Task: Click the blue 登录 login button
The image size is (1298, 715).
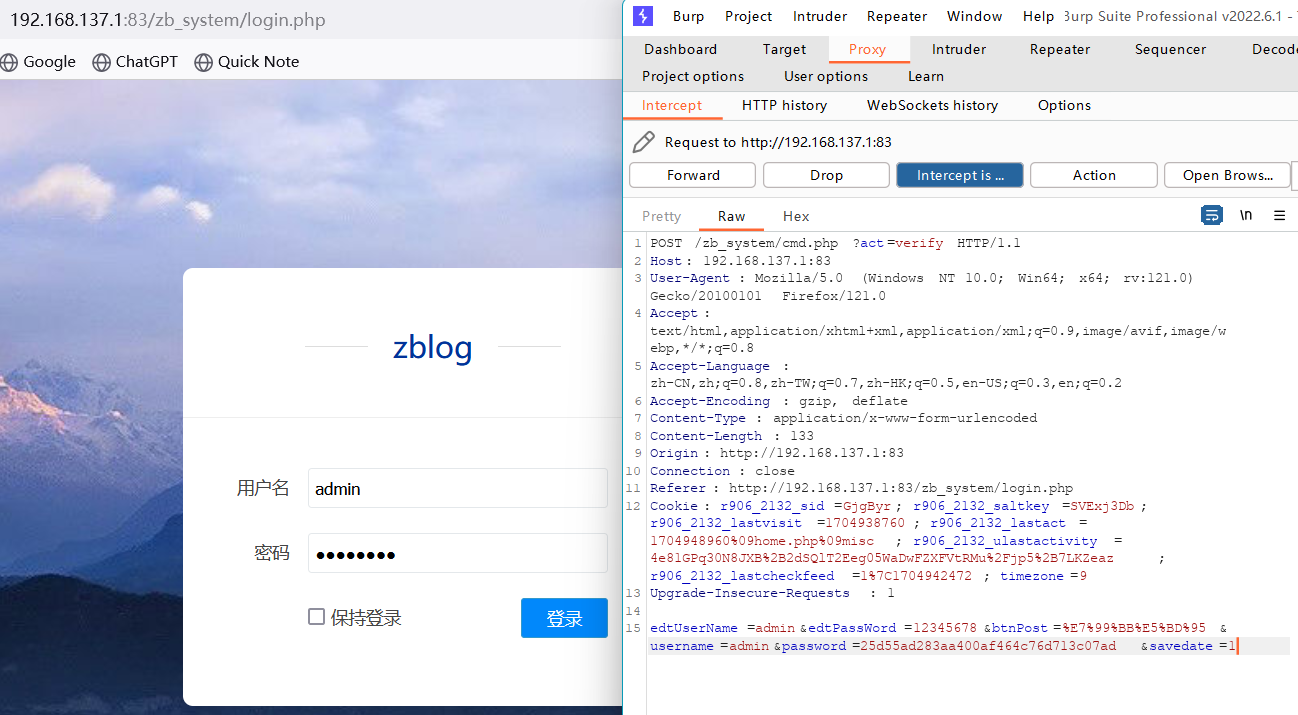Action: click(564, 618)
